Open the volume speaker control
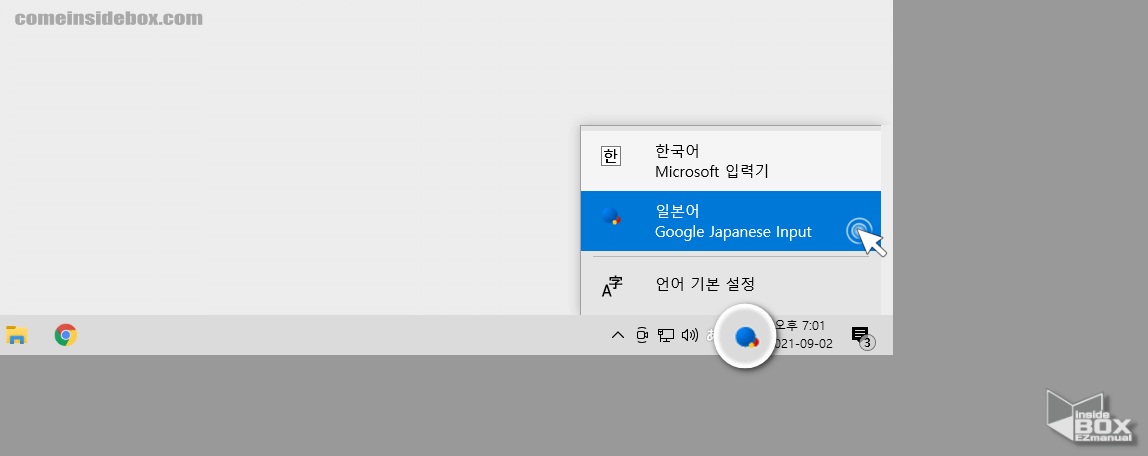The image size is (1148, 456). [690, 335]
